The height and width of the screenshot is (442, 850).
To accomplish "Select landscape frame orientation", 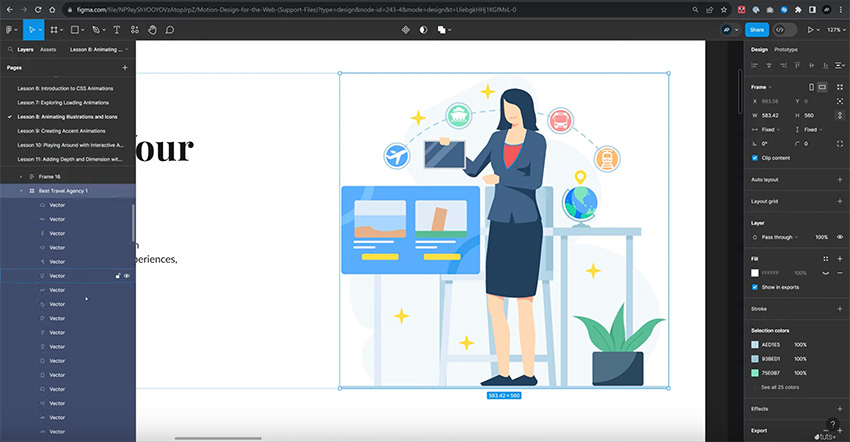I will point(822,87).
